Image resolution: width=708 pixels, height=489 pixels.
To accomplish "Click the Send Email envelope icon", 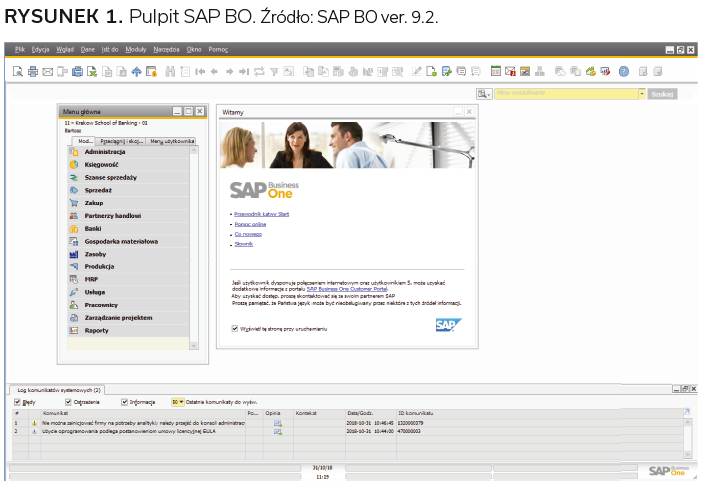I will 48,71.
